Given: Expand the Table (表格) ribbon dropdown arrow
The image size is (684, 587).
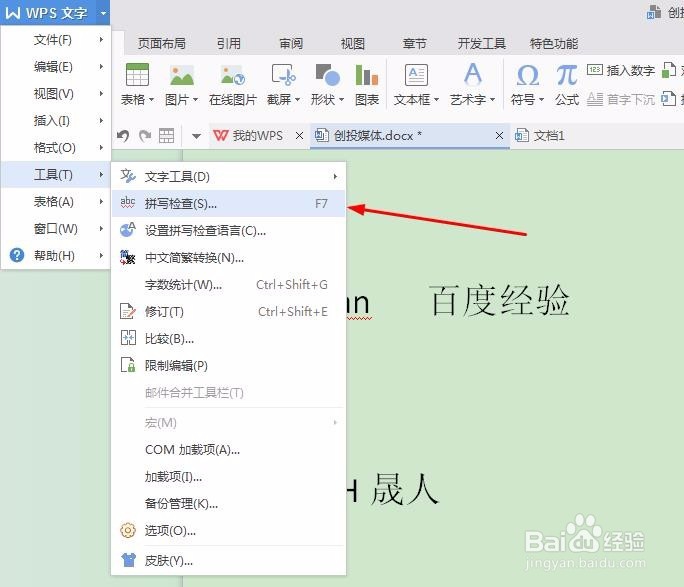Looking at the screenshot, I should tap(151, 99).
